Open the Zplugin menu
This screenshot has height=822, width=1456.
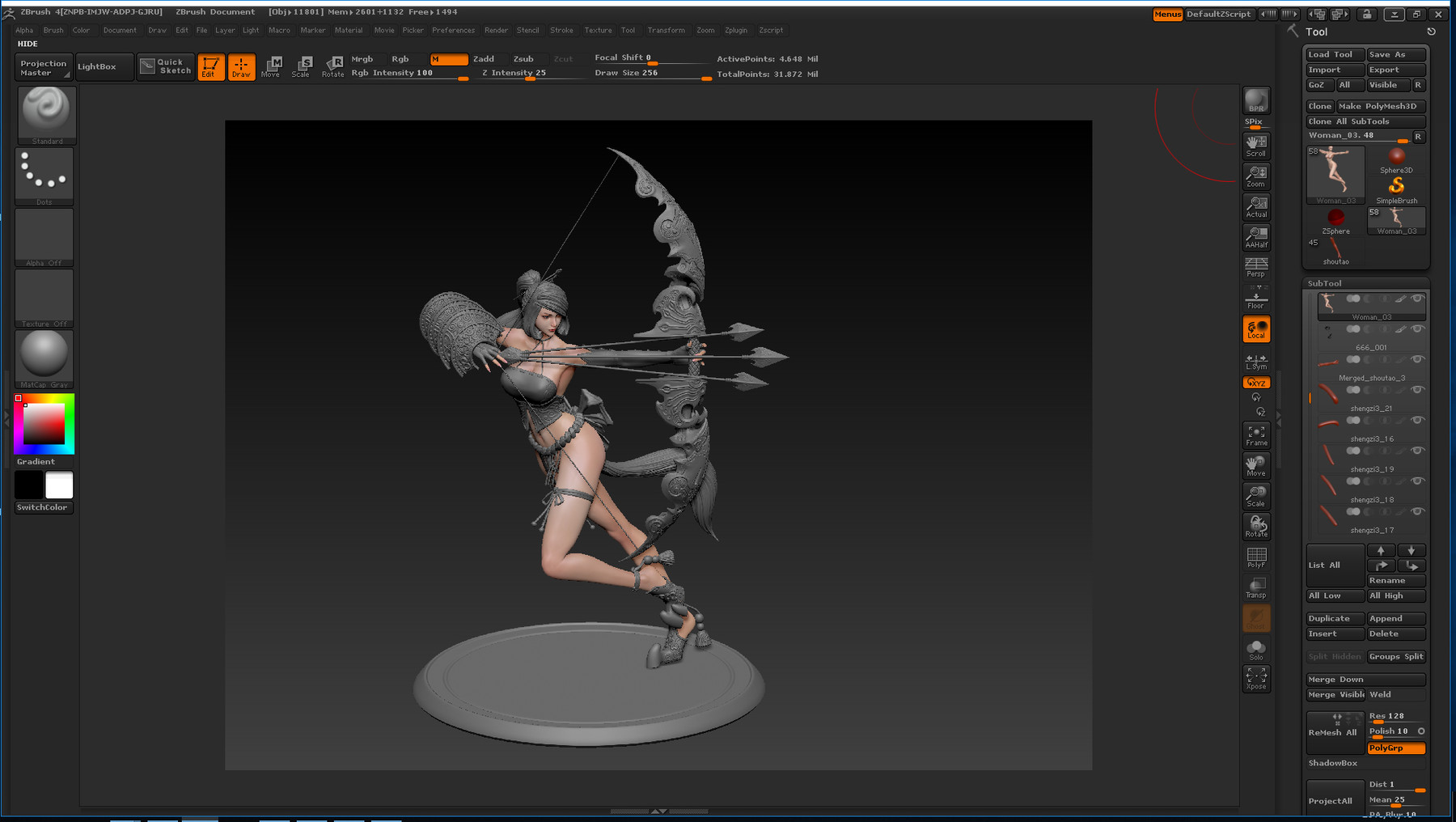coord(735,30)
